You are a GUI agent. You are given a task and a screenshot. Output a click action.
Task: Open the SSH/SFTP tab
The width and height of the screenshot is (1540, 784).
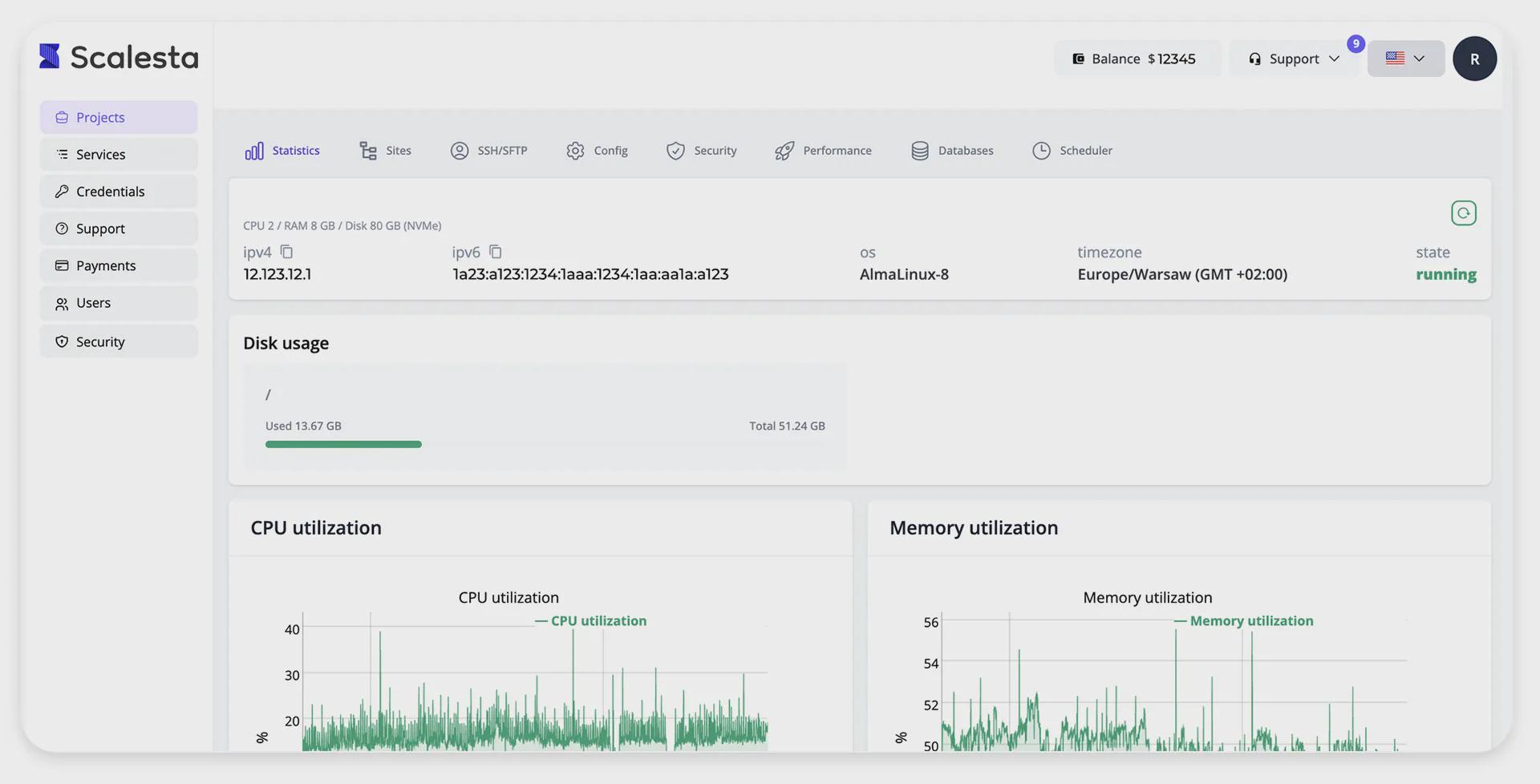click(x=488, y=151)
